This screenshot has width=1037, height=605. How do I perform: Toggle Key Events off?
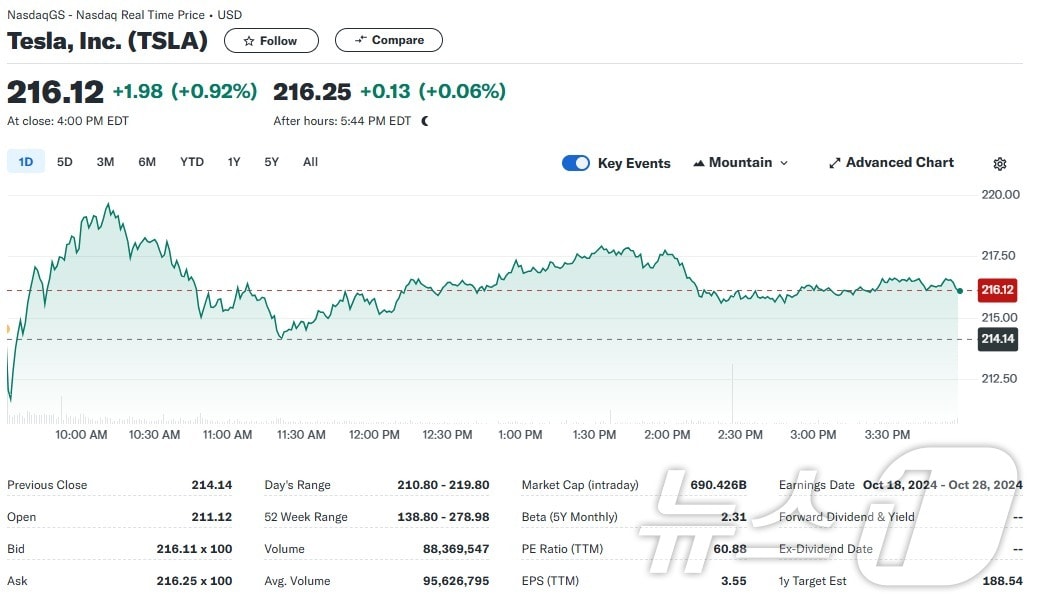click(x=576, y=162)
